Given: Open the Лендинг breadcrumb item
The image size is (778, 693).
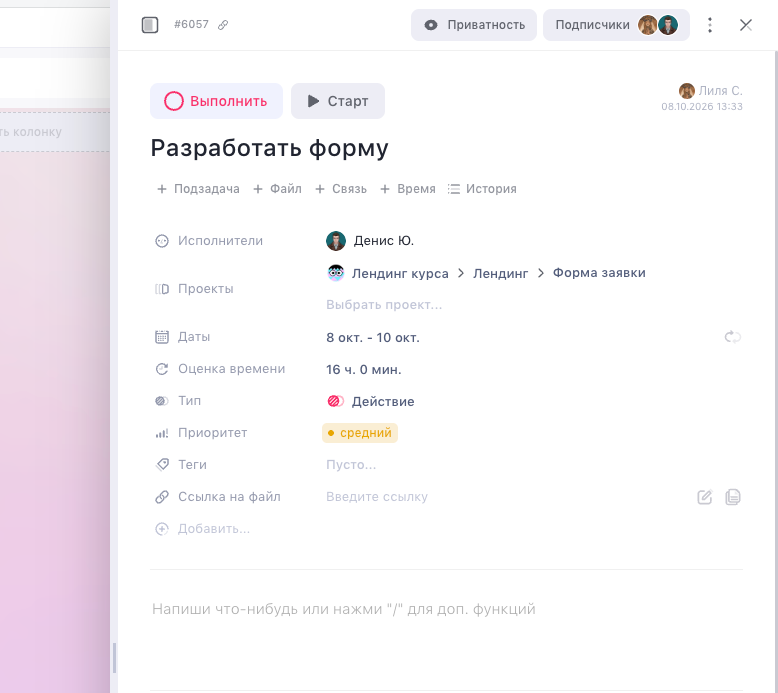Looking at the screenshot, I should pyautogui.click(x=501, y=273).
